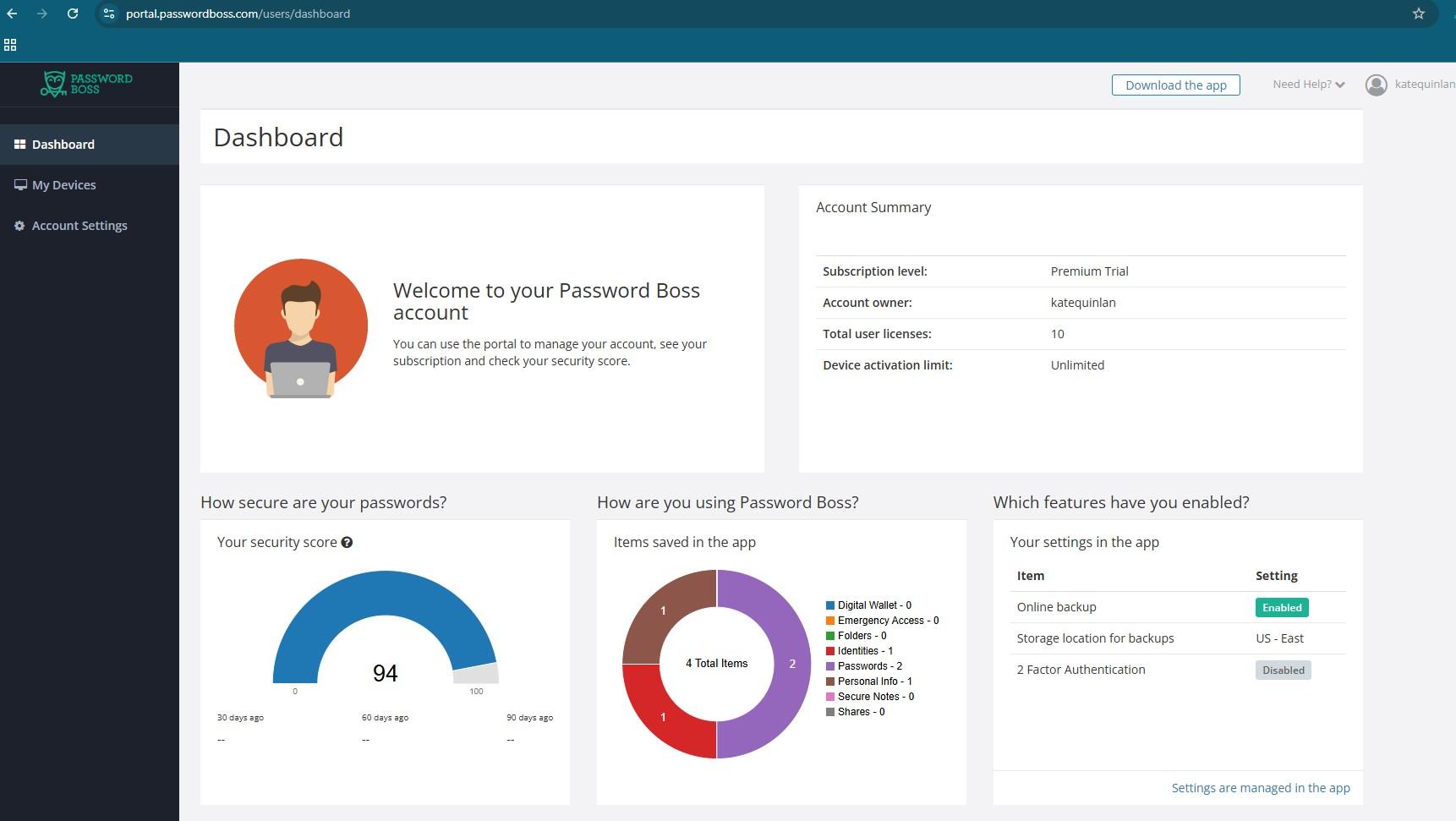Disable Online backup
This screenshot has width=1456, height=821.
point(1282,607)
